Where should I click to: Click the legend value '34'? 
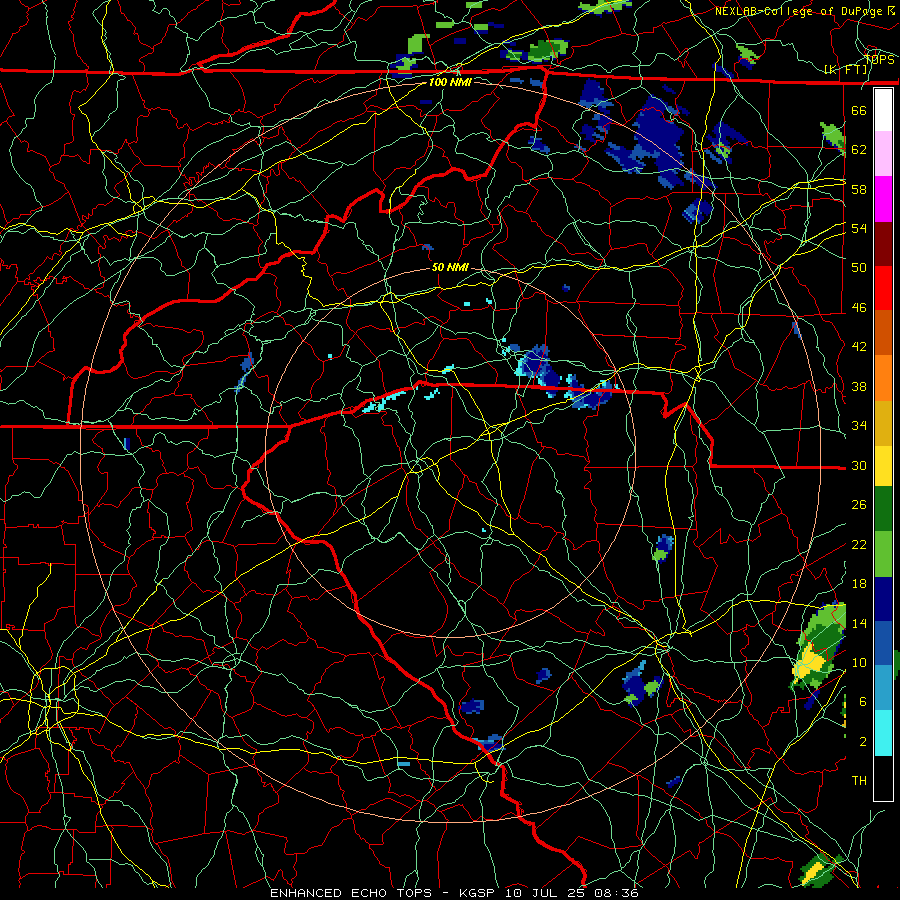pos(859,426)
